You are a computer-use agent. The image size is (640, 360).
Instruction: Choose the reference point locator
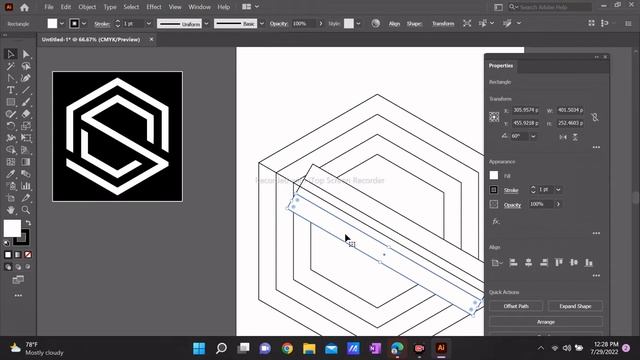pyautogui.click(x=494, y=117)
